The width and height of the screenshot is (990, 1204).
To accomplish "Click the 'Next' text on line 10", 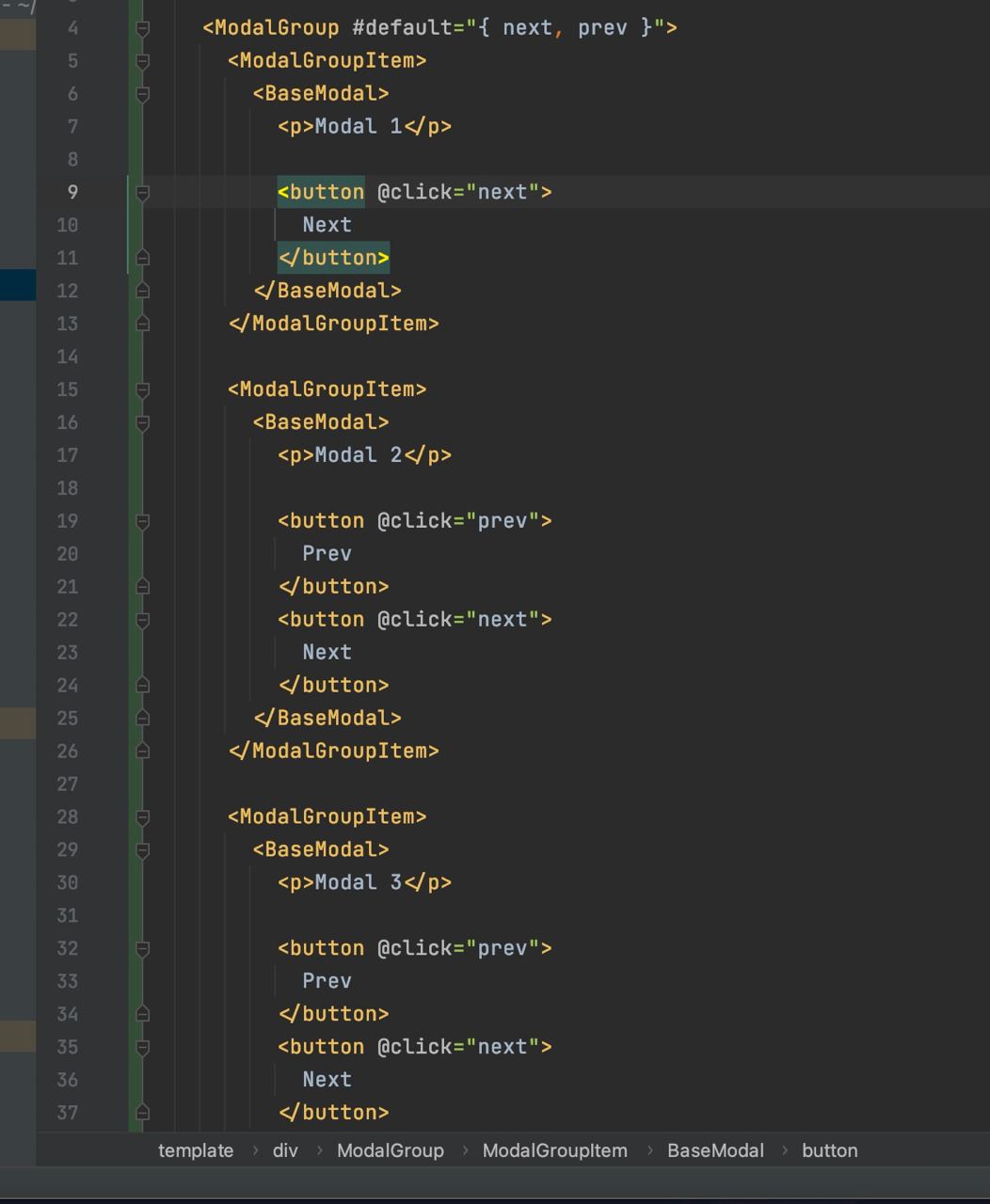I will (327, 225).
